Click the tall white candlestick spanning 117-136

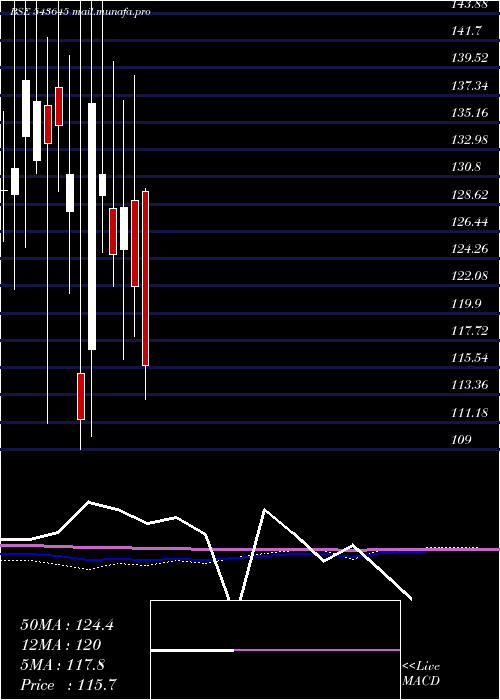[x=92, y=226]
